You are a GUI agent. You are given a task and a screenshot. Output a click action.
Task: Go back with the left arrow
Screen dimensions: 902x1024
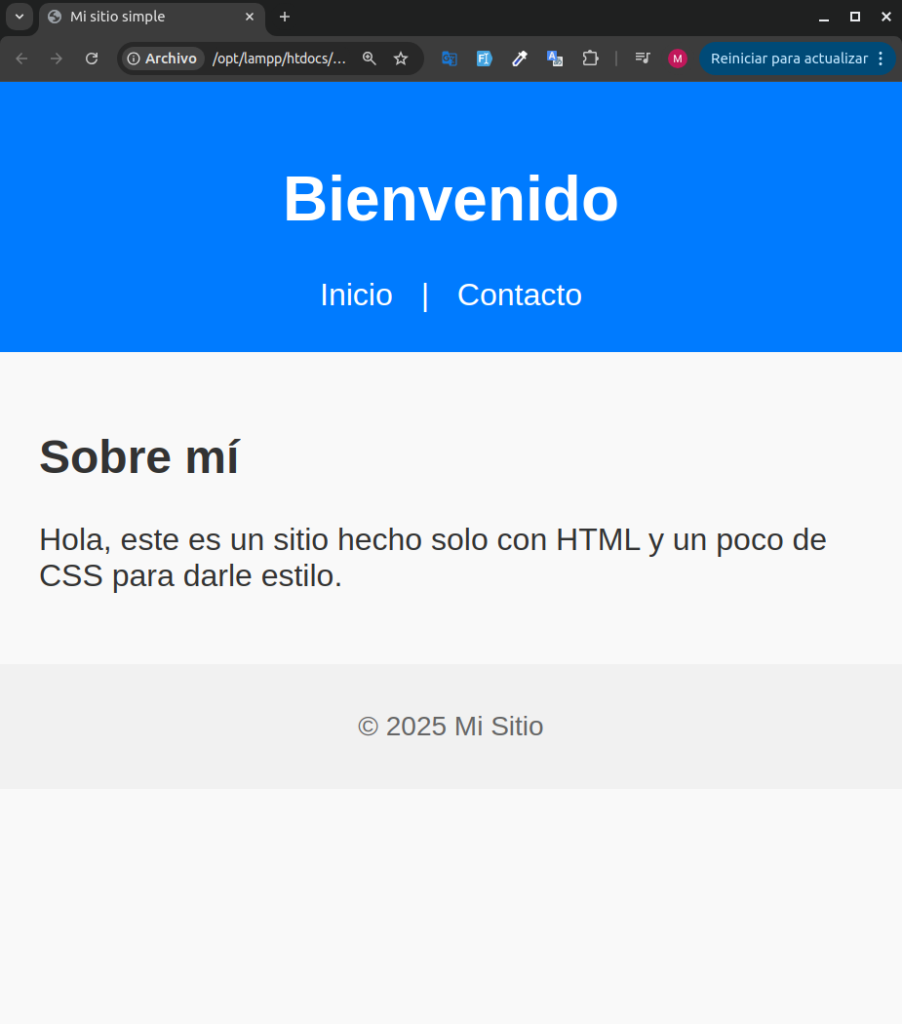tap(22, 59)
